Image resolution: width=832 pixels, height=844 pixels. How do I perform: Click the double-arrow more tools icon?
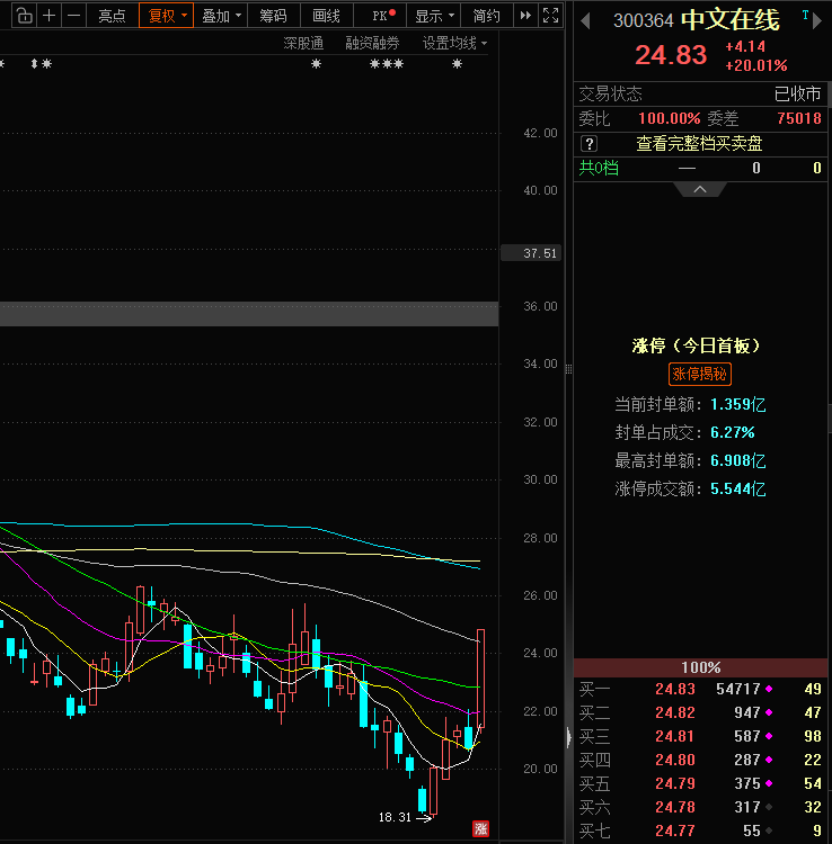525,16
